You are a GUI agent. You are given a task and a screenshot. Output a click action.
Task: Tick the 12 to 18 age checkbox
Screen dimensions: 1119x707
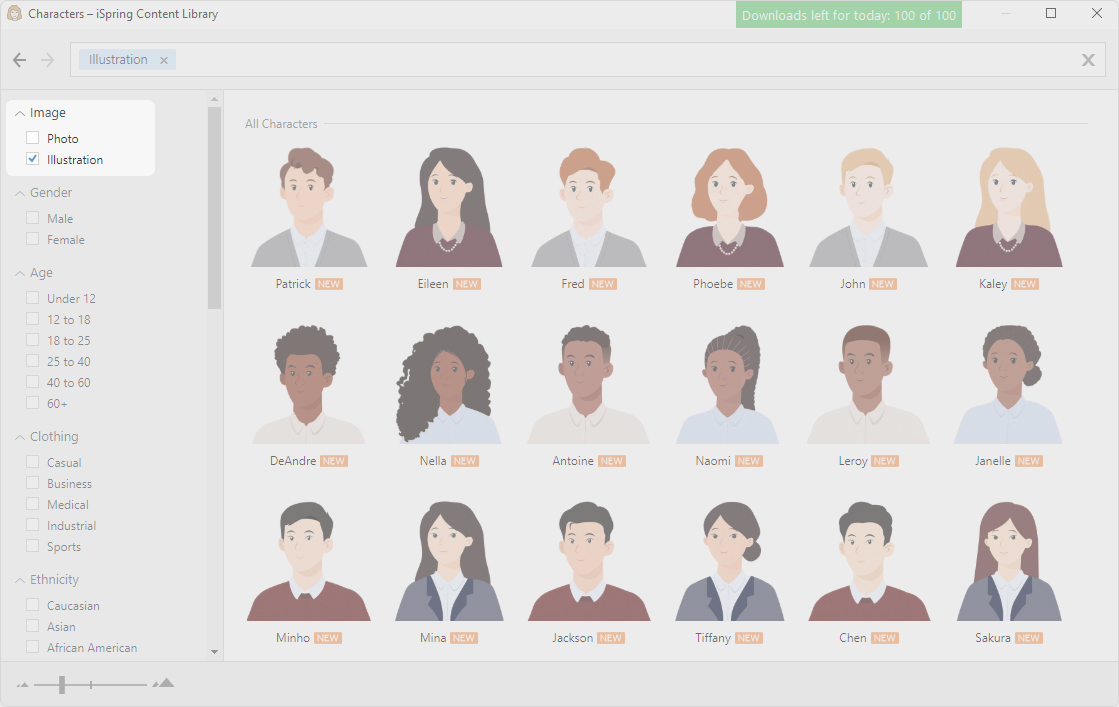coord(33,319)
